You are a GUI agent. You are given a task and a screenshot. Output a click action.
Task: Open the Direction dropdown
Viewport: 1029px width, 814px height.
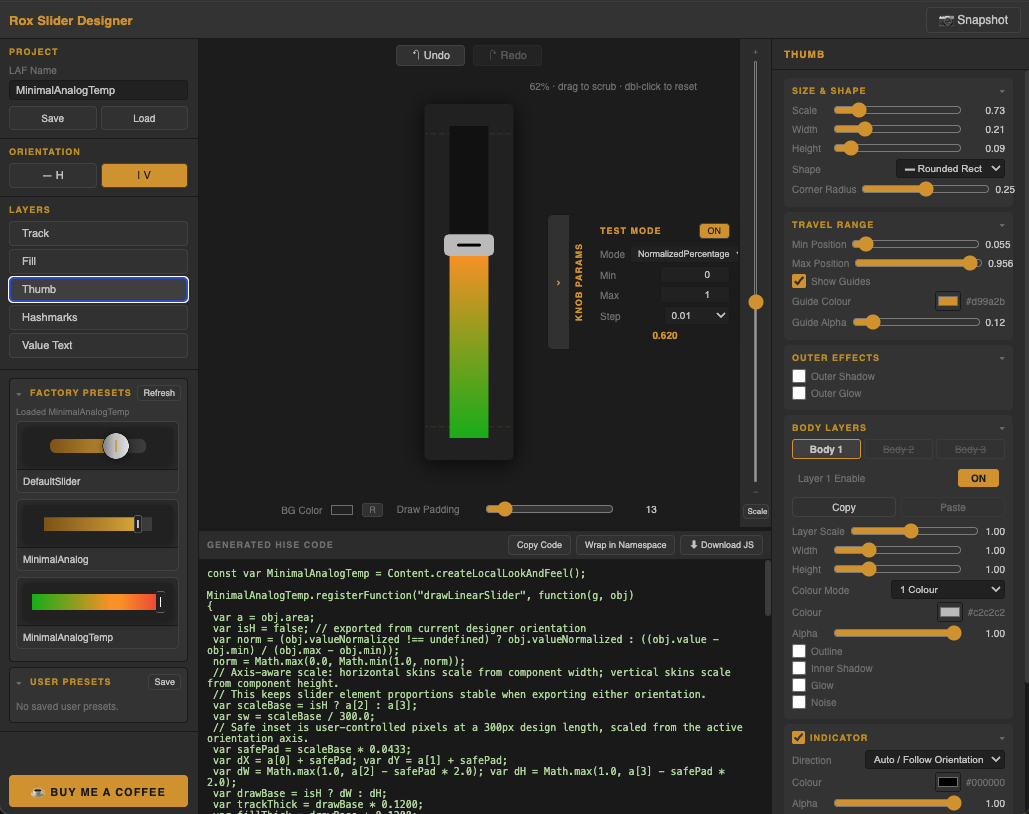tap(934, 760)
